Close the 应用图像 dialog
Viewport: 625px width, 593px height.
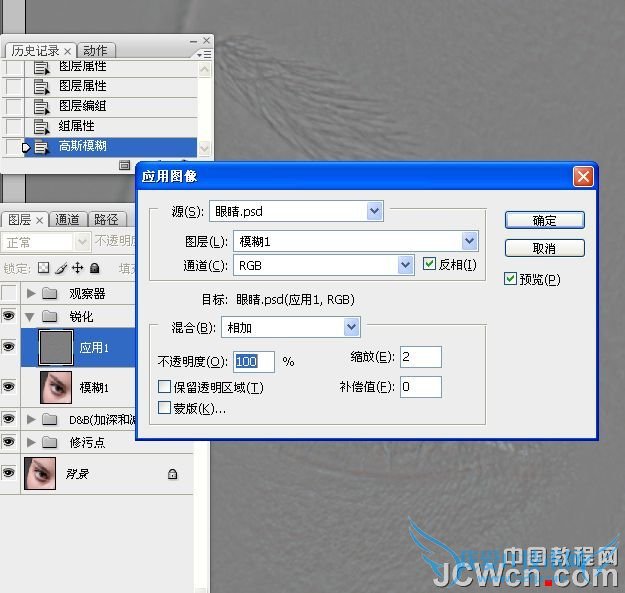coord(583,177)
